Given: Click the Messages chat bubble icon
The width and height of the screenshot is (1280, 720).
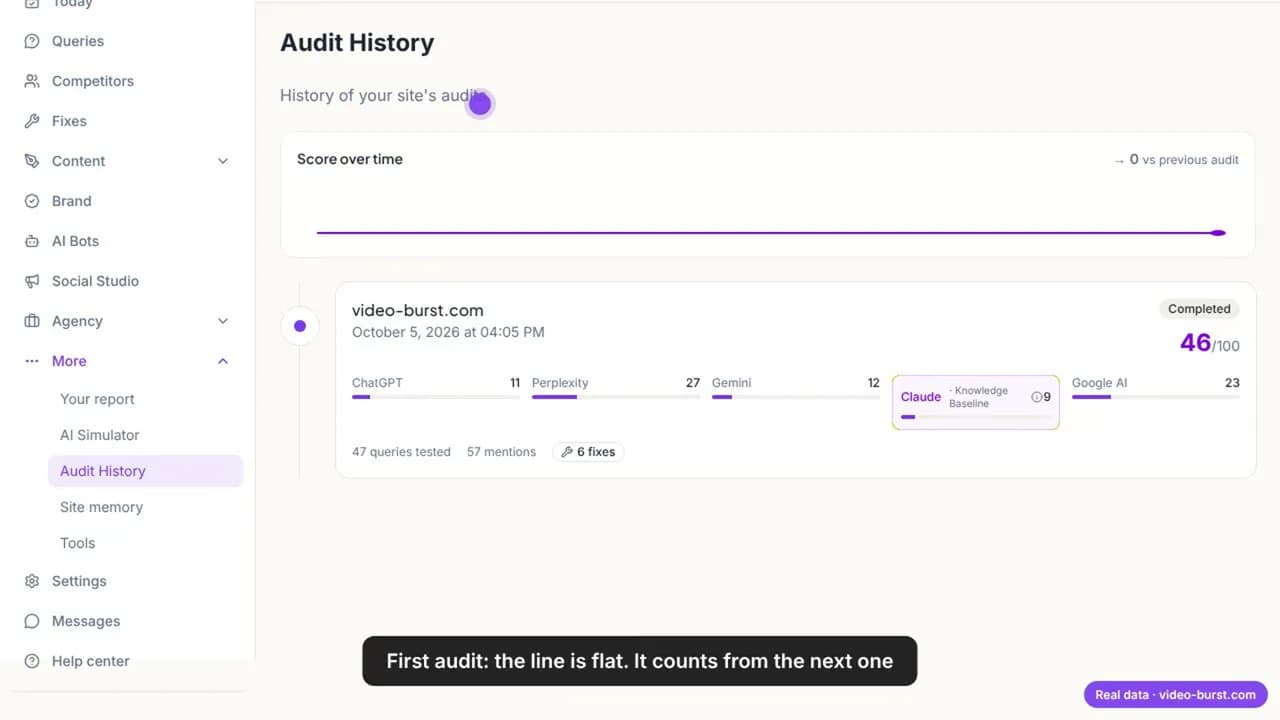Looking at the screenshot, I should pyautogui.click(x=32, y=621).
